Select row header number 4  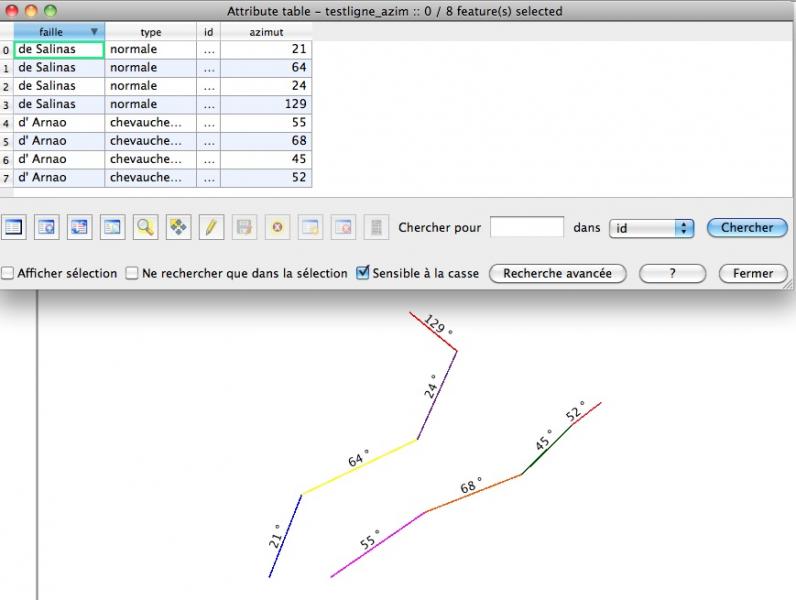click(7, 122)
